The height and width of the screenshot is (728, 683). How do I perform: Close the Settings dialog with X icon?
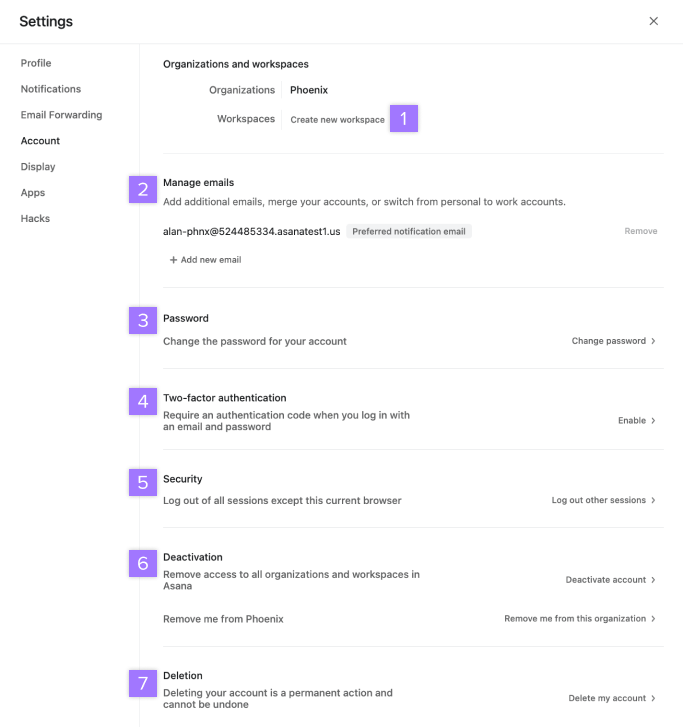pos(653,21)
